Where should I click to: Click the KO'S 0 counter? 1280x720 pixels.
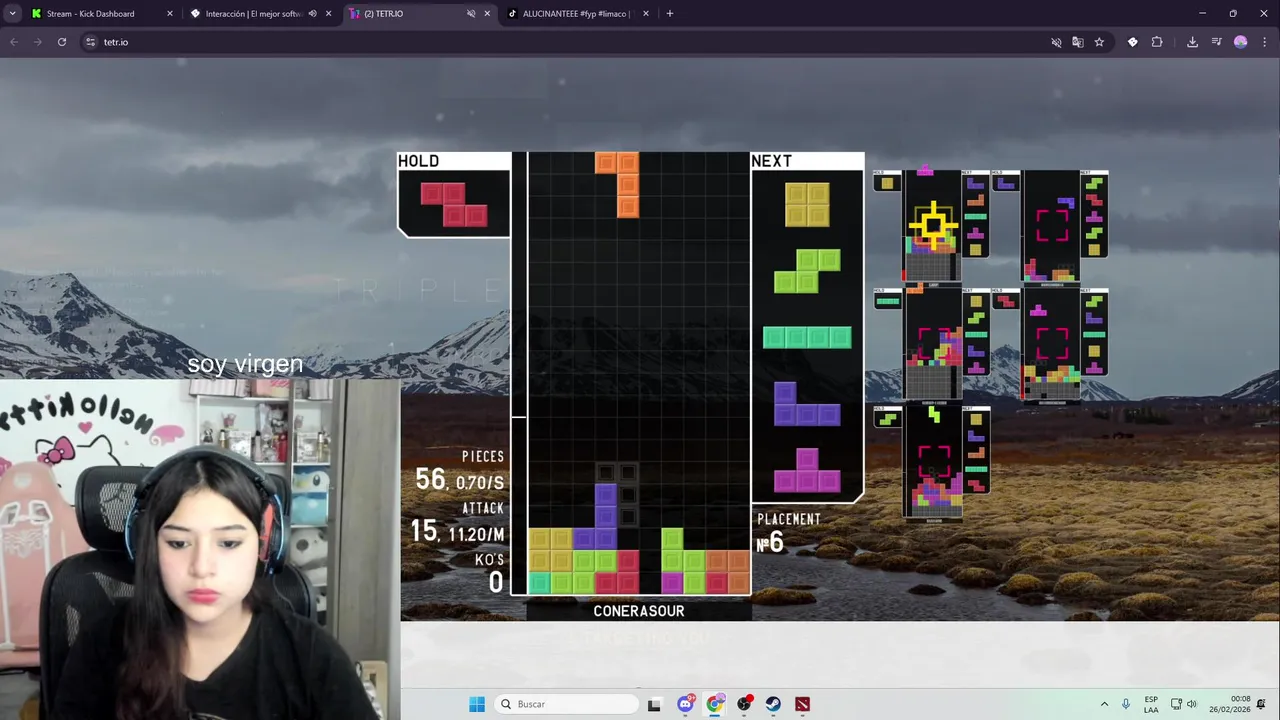tap(489, 573)
